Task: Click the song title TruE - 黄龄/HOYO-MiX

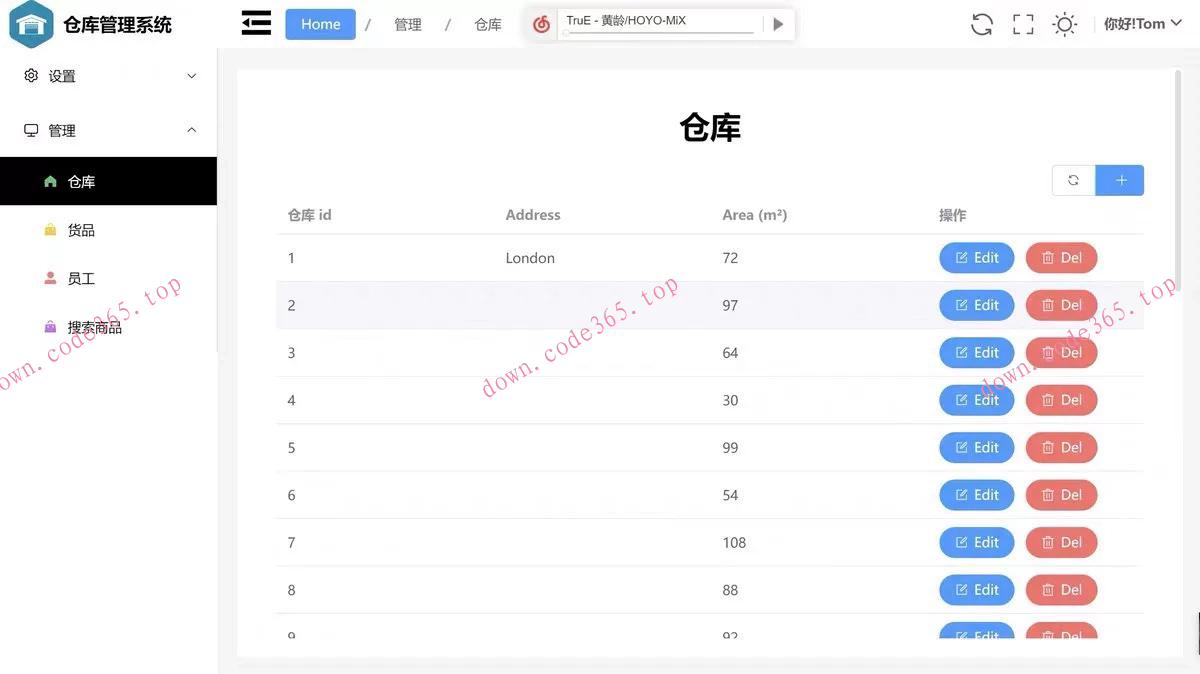Action: pyautogui.click(x=626, y=20)
